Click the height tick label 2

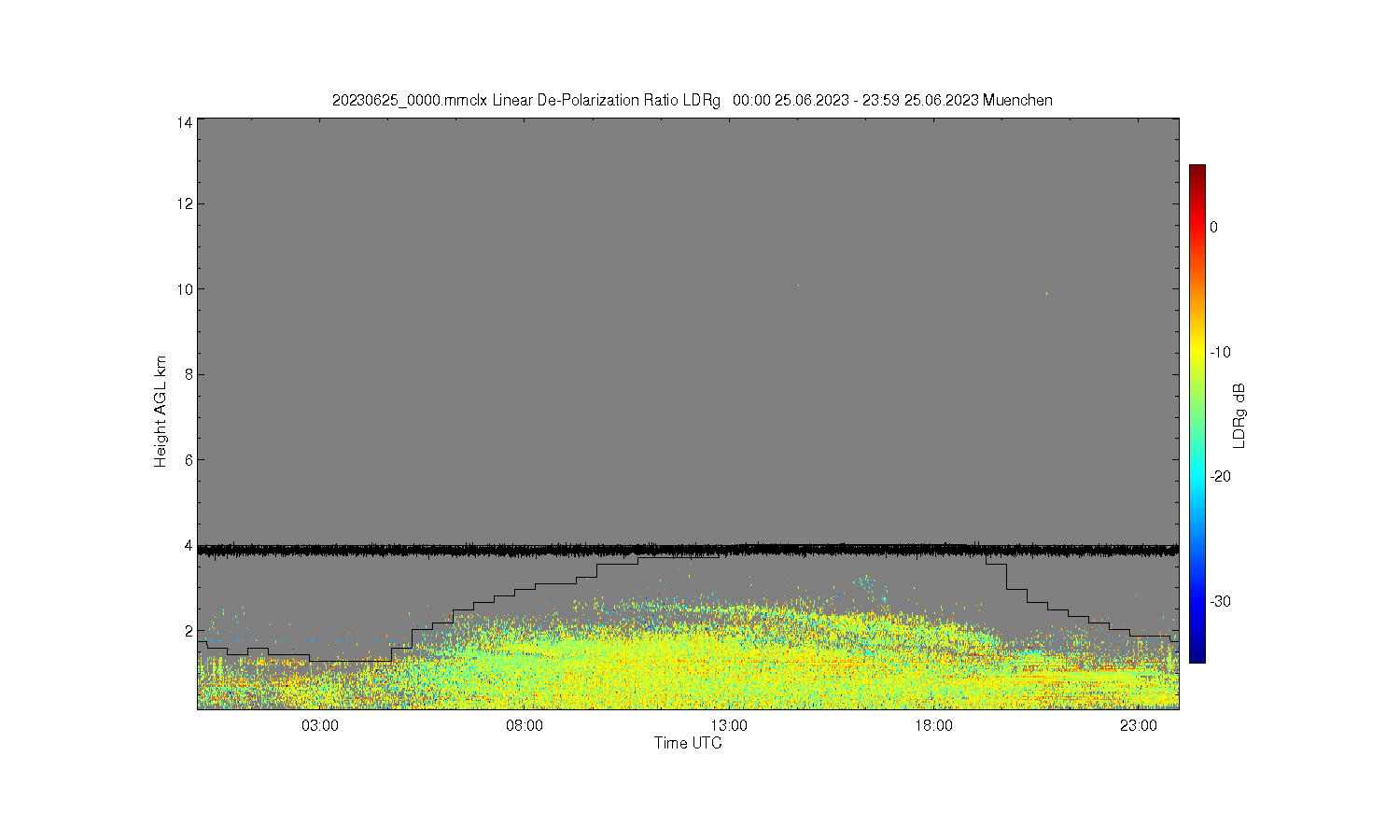189,631
